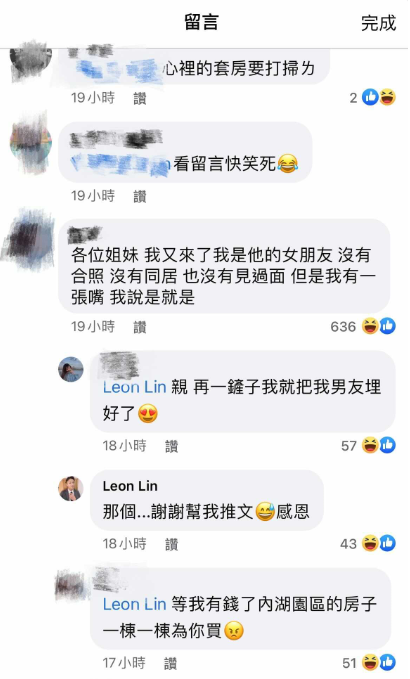The image size is (410, 679).
Task: Open Leon Lin's profile picture
Action: (71, 488)
